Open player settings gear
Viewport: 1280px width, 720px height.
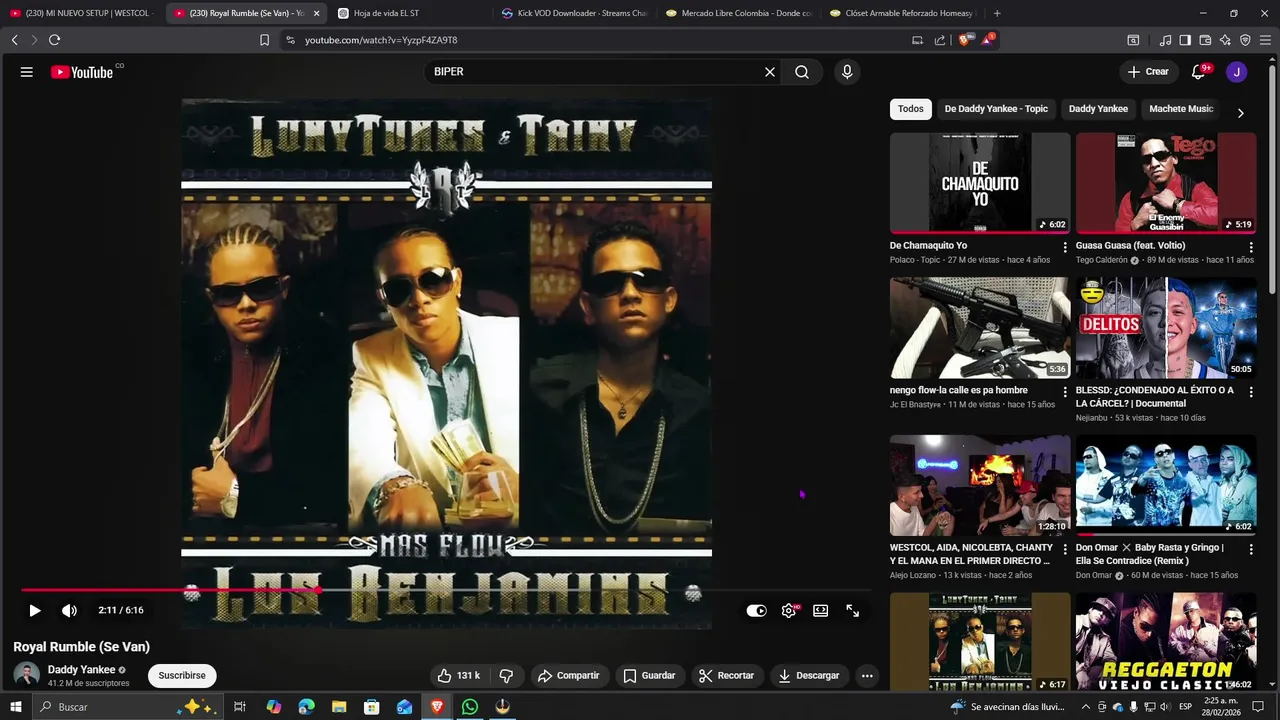(x=789, y=611)
